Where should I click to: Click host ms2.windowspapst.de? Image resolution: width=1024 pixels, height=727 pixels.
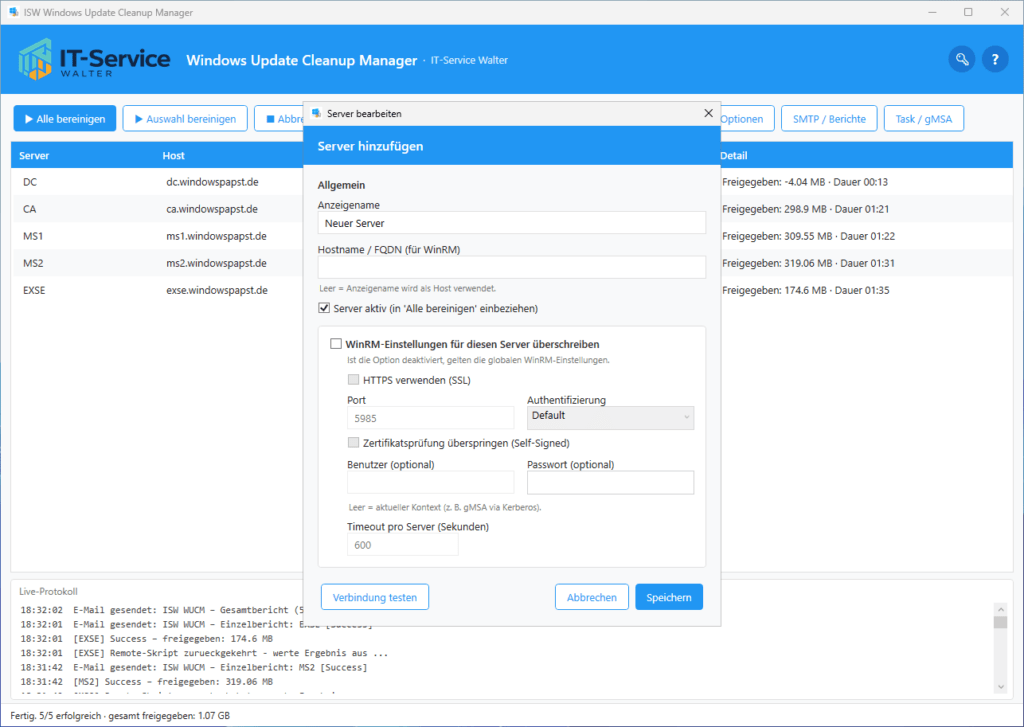tap(216, 263)
